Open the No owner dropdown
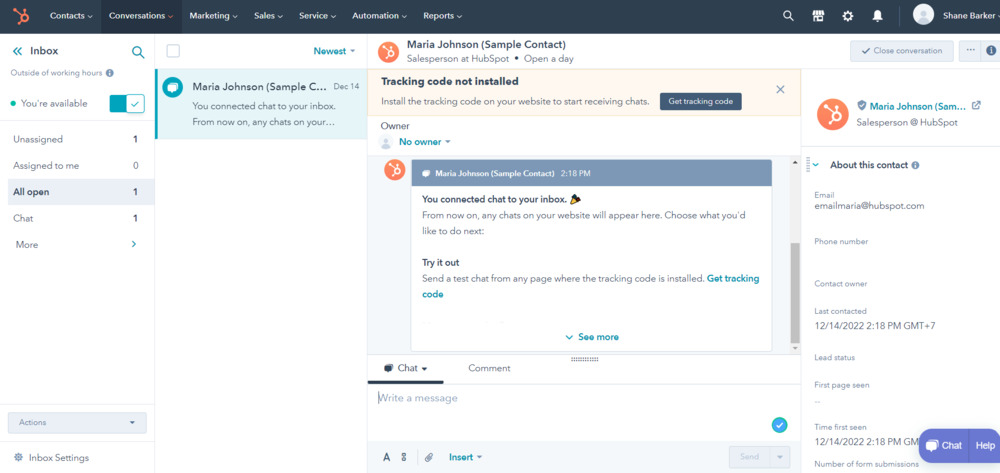 pyautogui.click(x=424, y=142)
